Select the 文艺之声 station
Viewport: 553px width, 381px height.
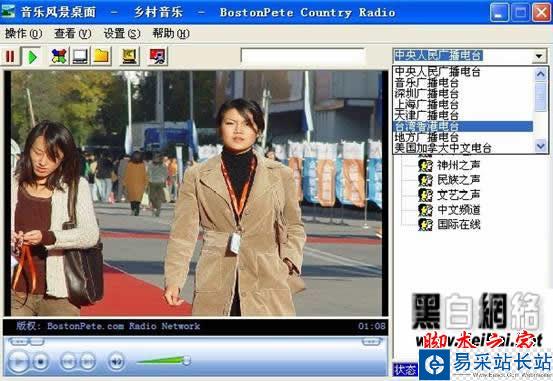tap(458, 195)
